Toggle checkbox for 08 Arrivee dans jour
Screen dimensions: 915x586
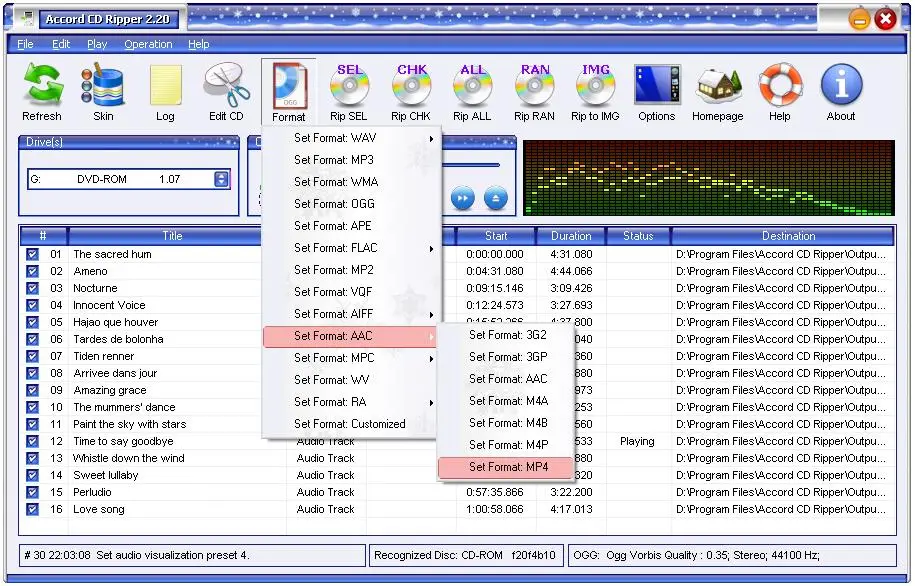(32, 374)
